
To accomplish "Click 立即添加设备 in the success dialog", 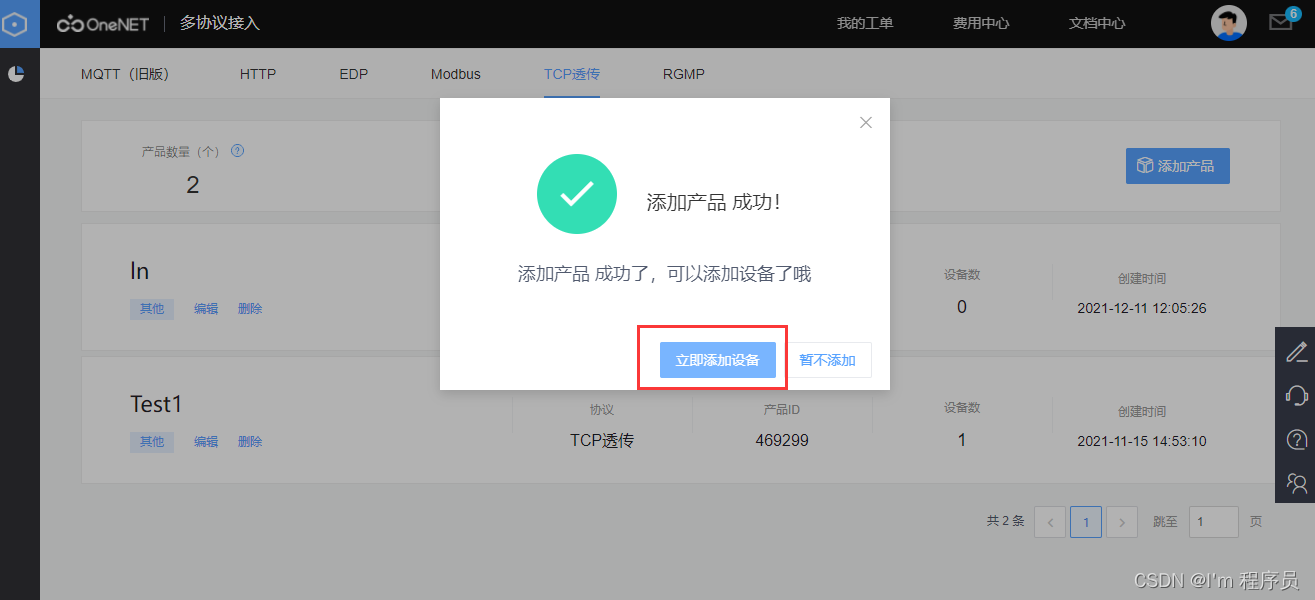I will (x=718, y=360).
